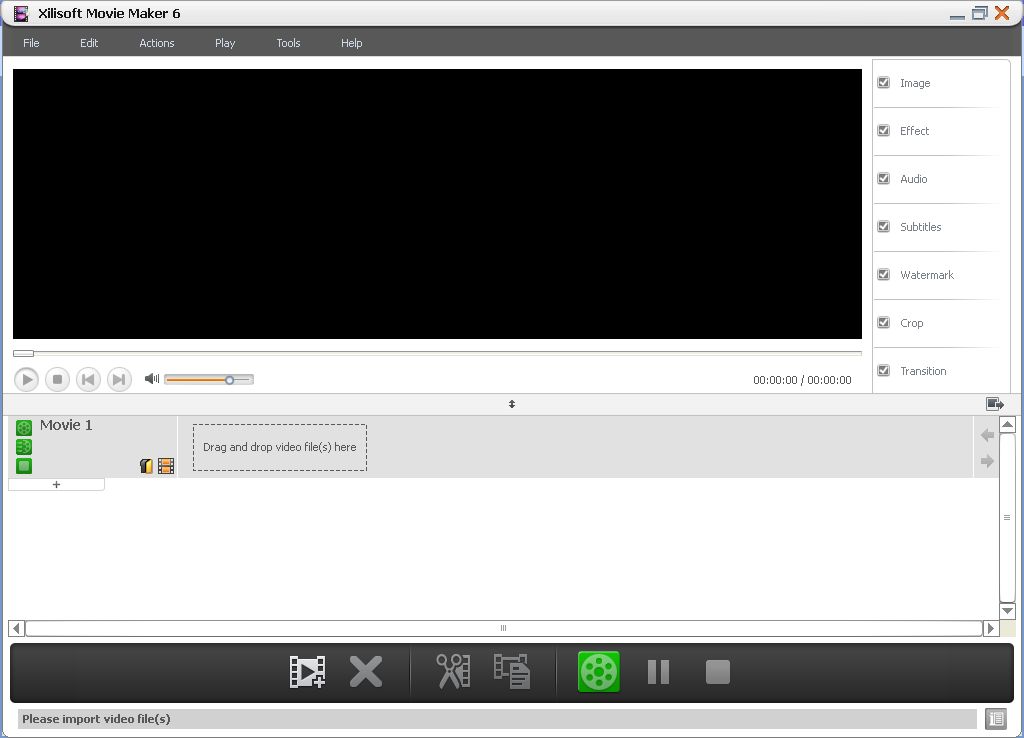
Task: Start conversion with the green movie reel icon
Action: [597, 671]
